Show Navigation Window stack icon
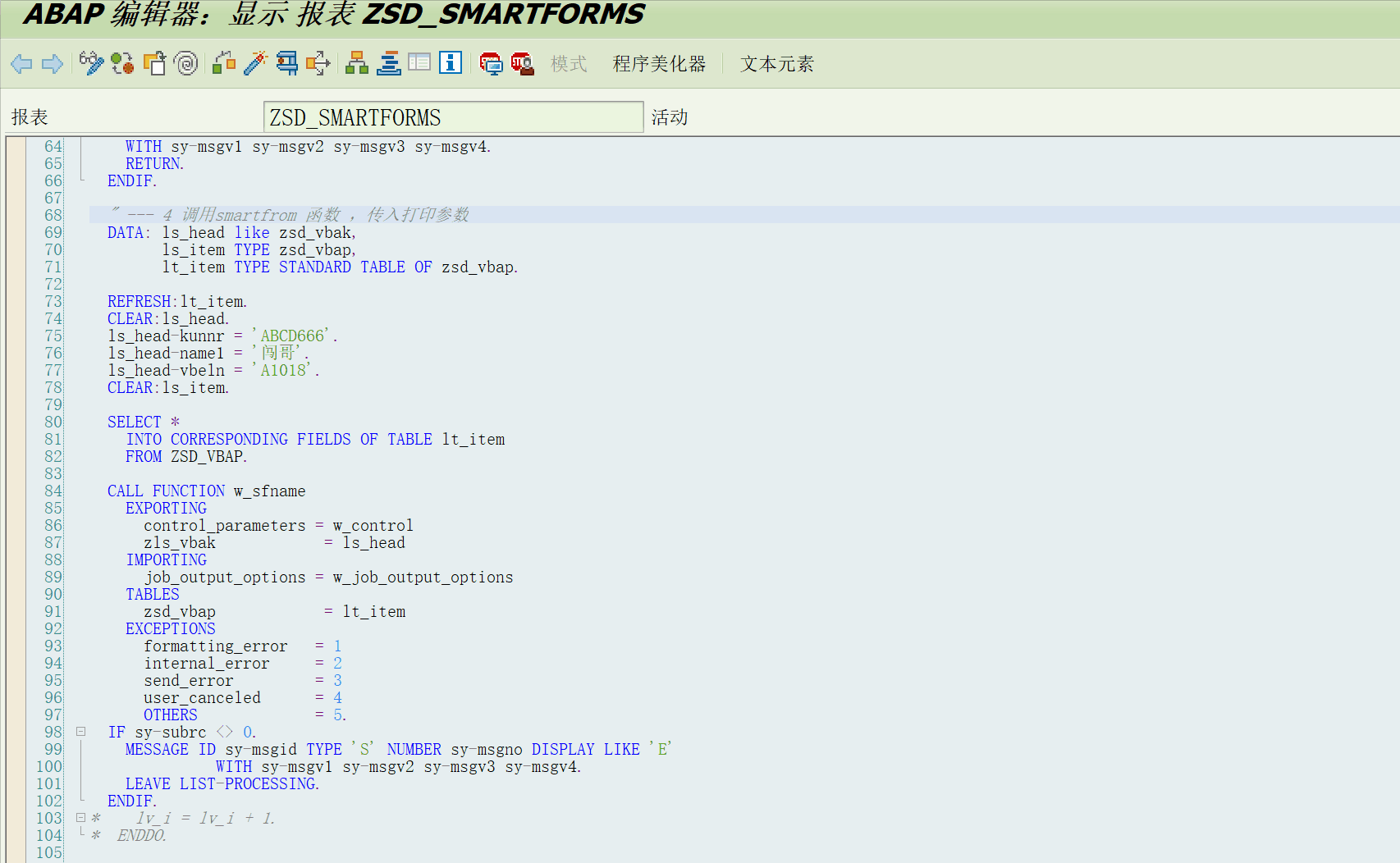 pyautogui.click(x=389, y=63)
